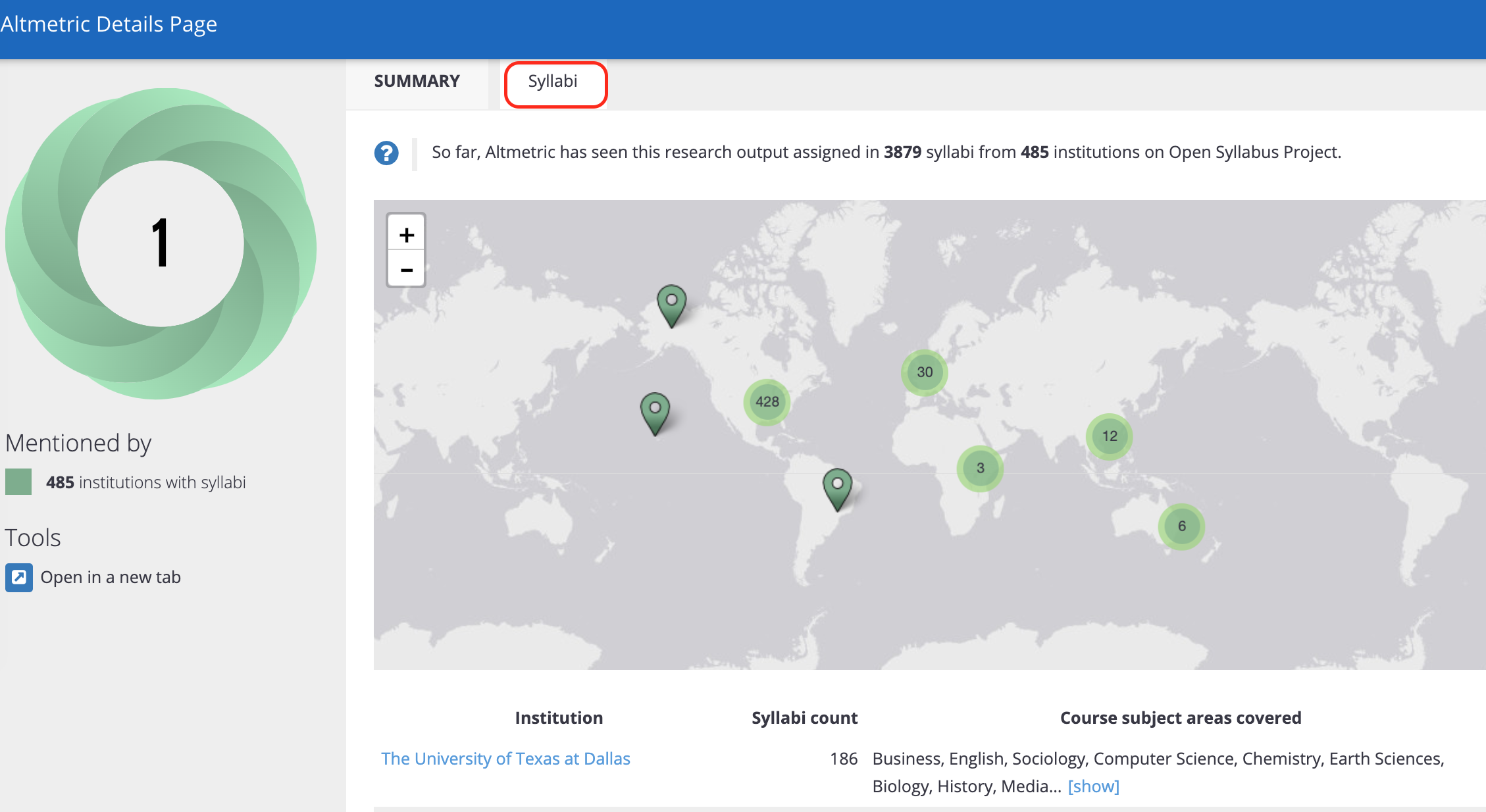Open the 6 cluster marker over Australia
The height and width of the screenshot is (812, 1486).
(x=1181, y=526)
